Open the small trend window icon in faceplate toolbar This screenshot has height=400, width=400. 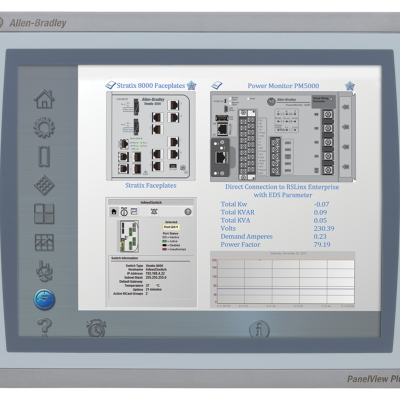[134, 211]
